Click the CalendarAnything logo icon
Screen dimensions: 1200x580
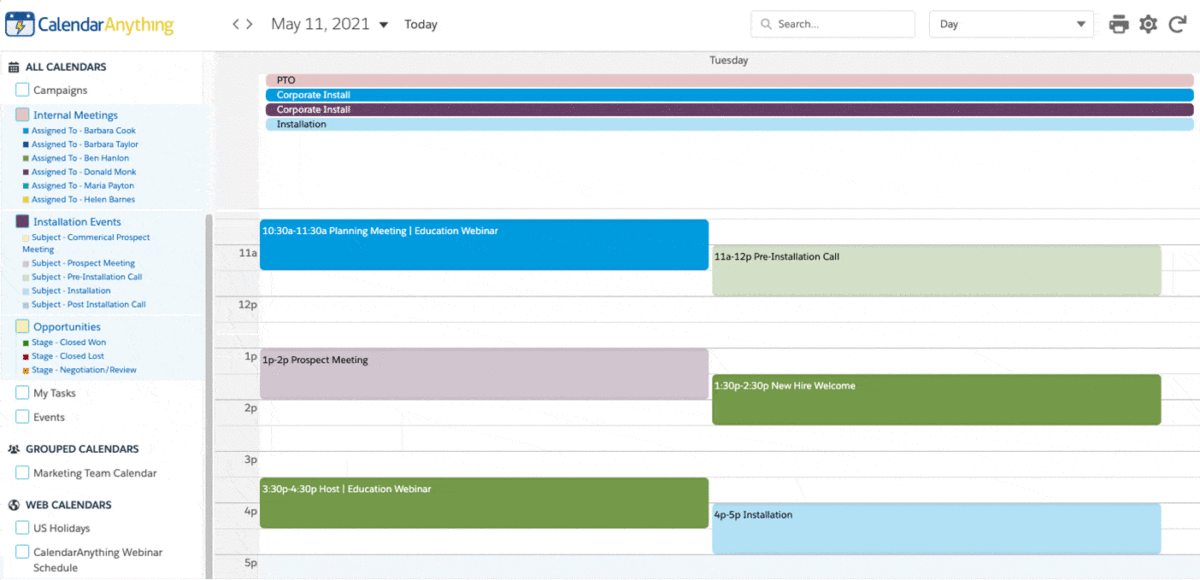[x=20, y=24]
